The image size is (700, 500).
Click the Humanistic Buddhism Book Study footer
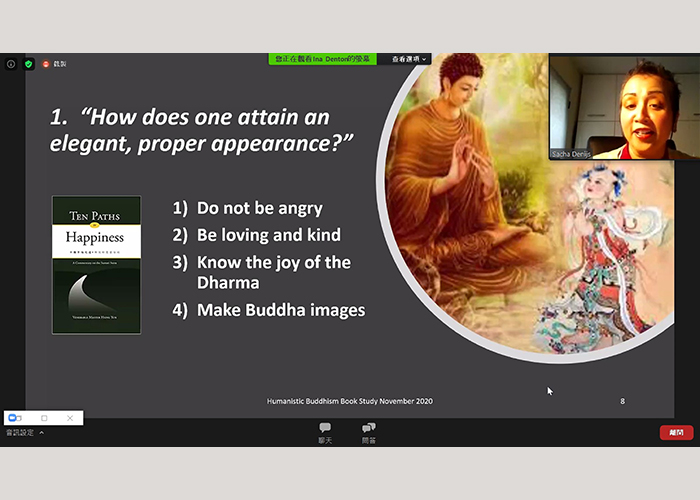point(350,401)
